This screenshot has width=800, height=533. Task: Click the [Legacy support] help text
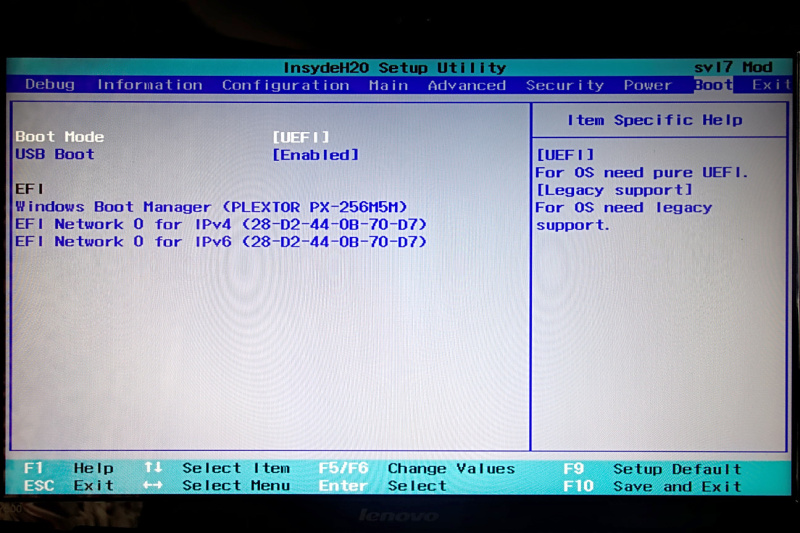click(614, 190)
